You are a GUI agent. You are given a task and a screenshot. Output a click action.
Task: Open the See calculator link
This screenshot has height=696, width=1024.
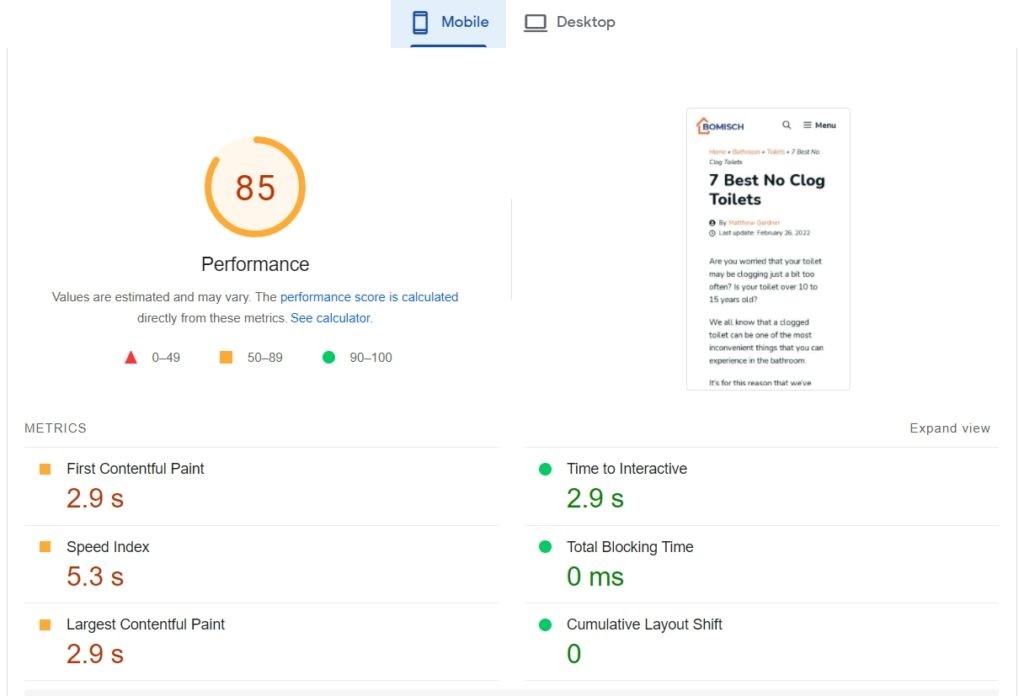pos(330,318)
